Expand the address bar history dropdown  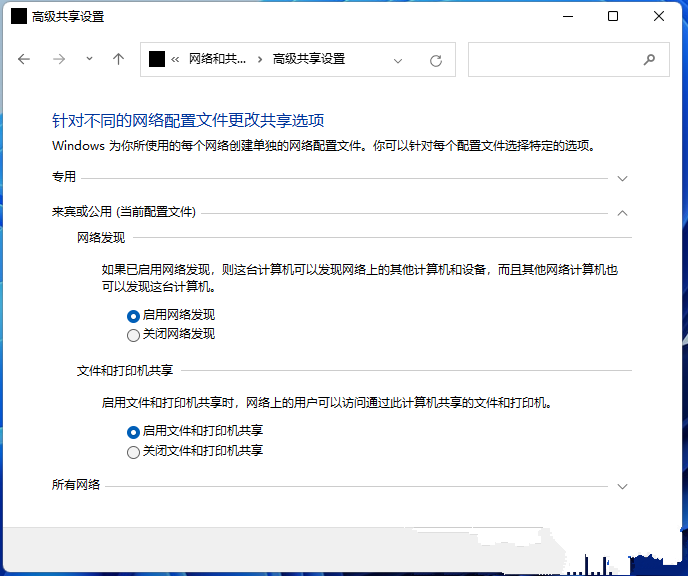coord(398,61)
